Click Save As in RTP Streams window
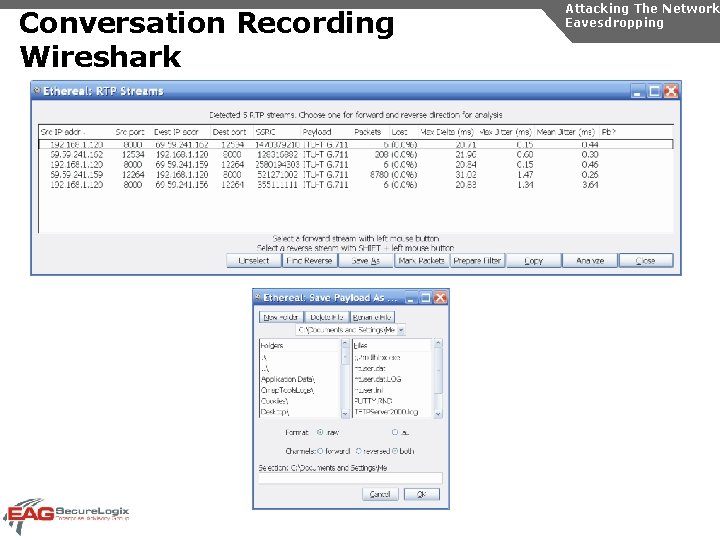Image resolution: width=720 pixels, height=540 pixels. 366,260
